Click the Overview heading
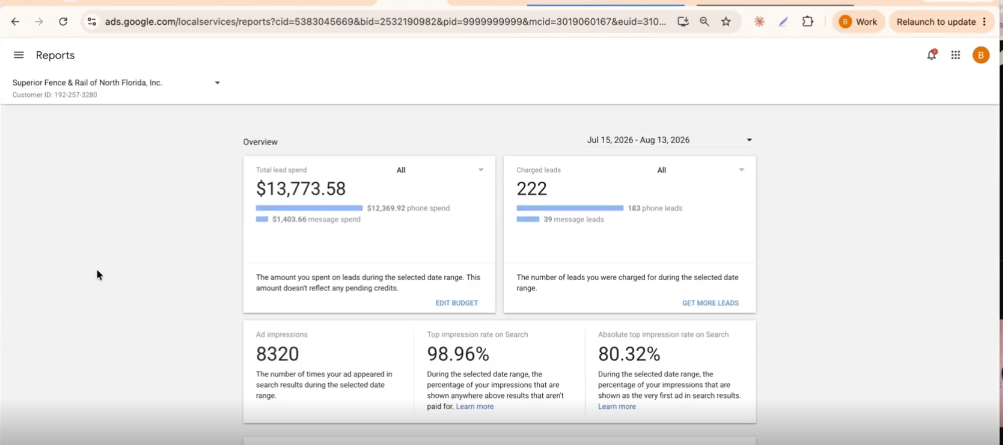1003x445 pixels. 260,142
